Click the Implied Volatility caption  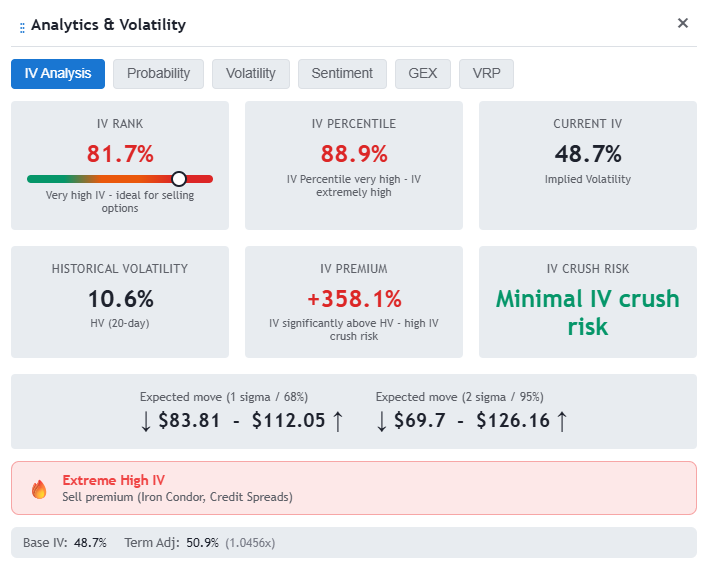pos(588,179)
